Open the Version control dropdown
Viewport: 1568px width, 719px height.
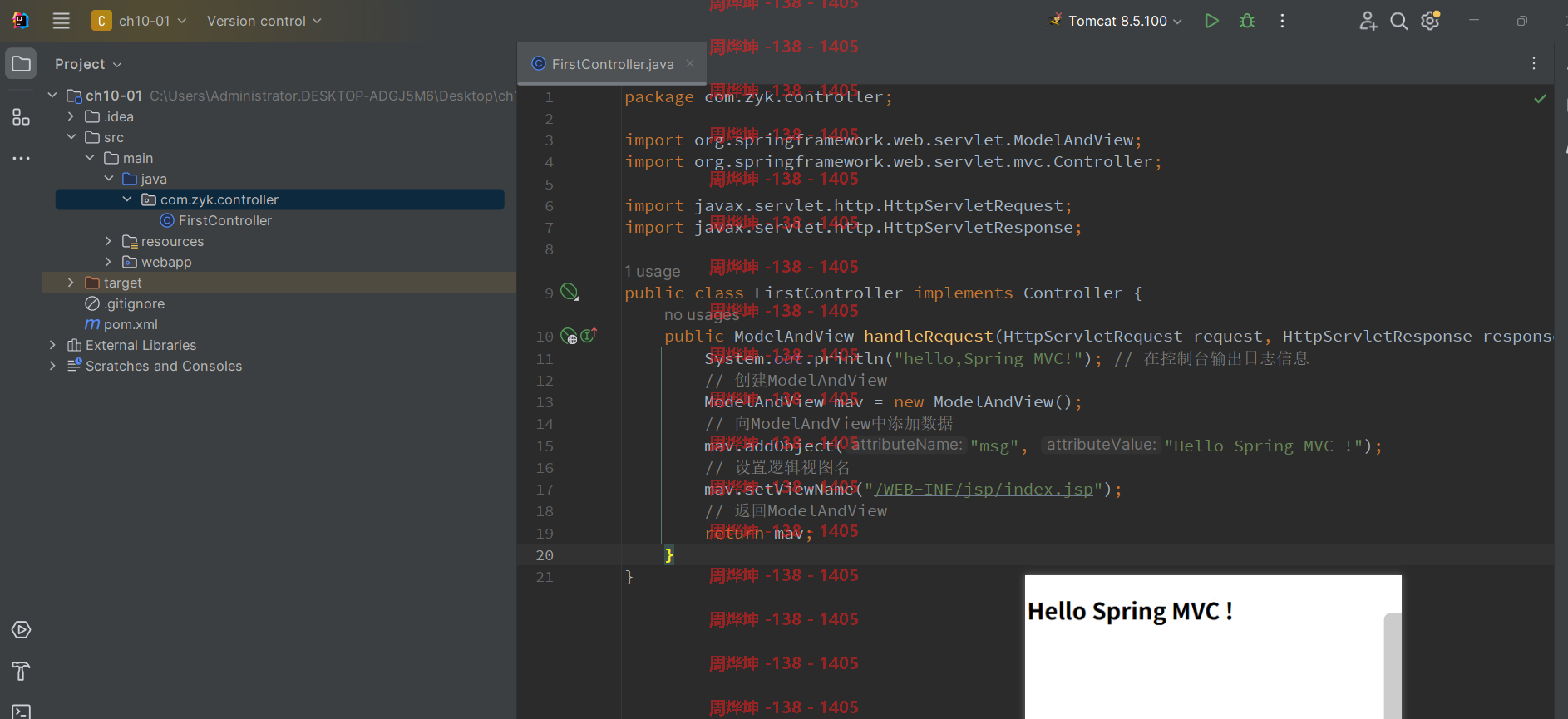264,21
